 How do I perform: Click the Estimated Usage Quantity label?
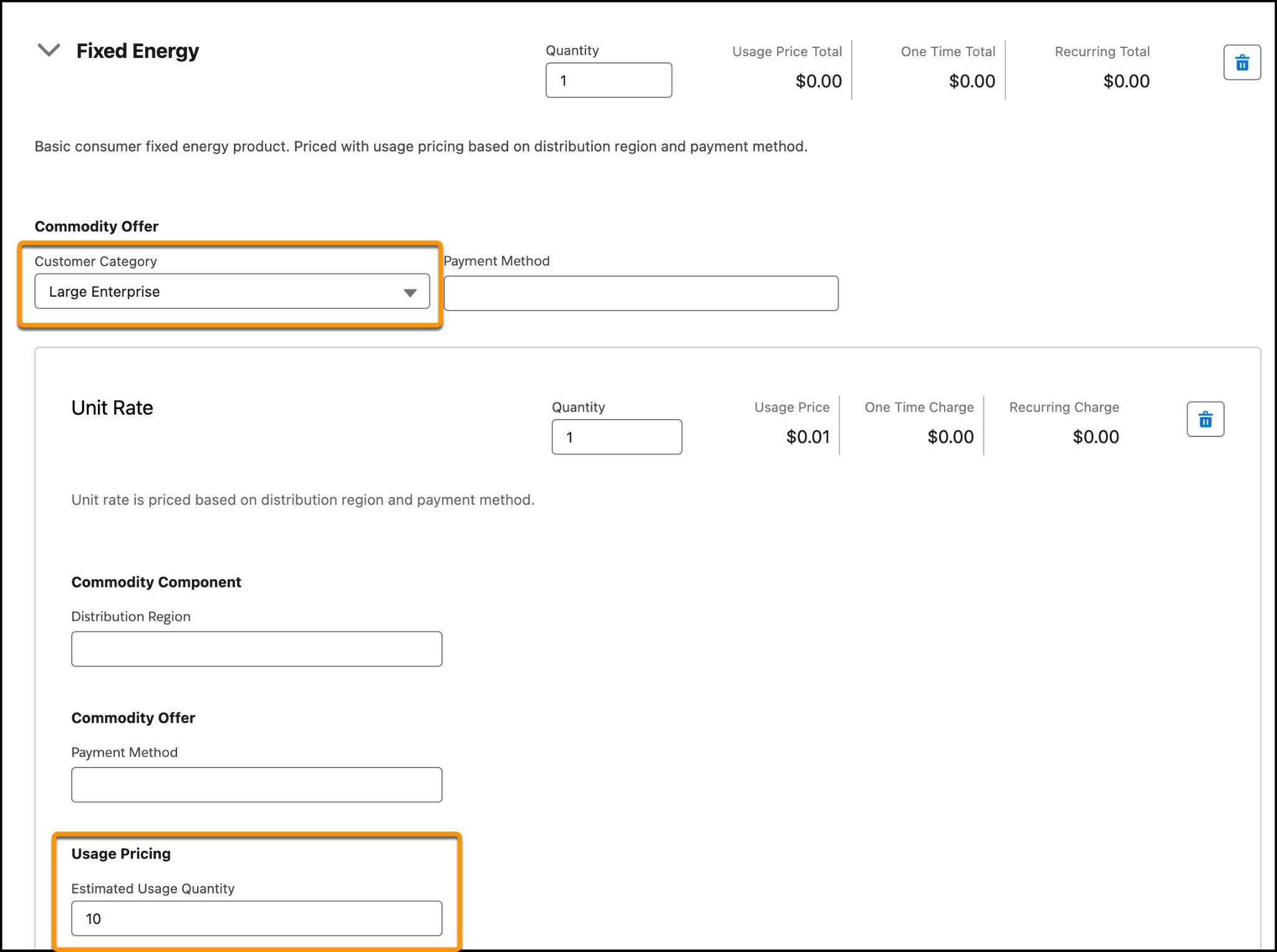[153, 888]
